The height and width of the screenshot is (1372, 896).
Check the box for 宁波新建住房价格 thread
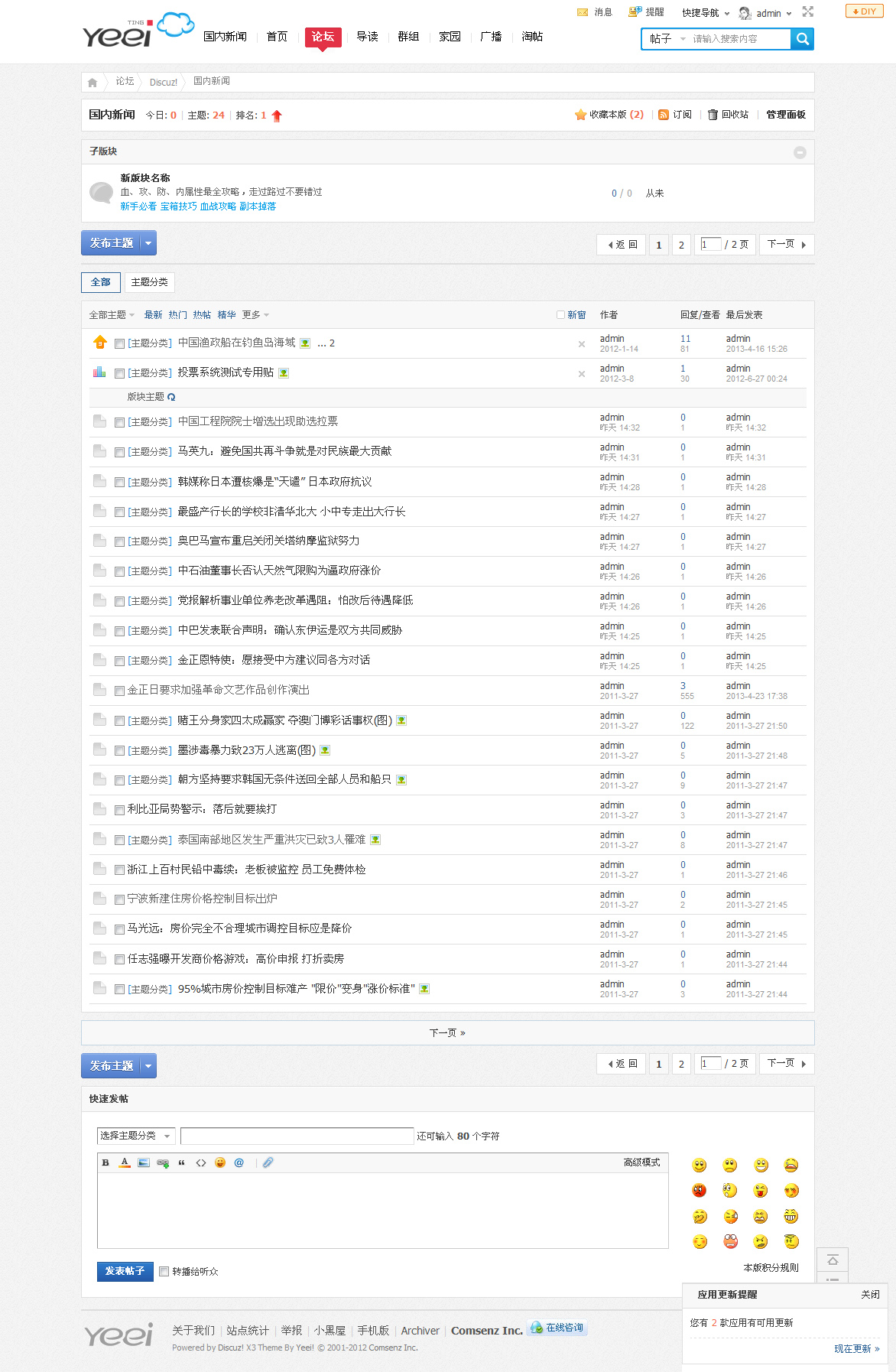(x=119, y=899)
